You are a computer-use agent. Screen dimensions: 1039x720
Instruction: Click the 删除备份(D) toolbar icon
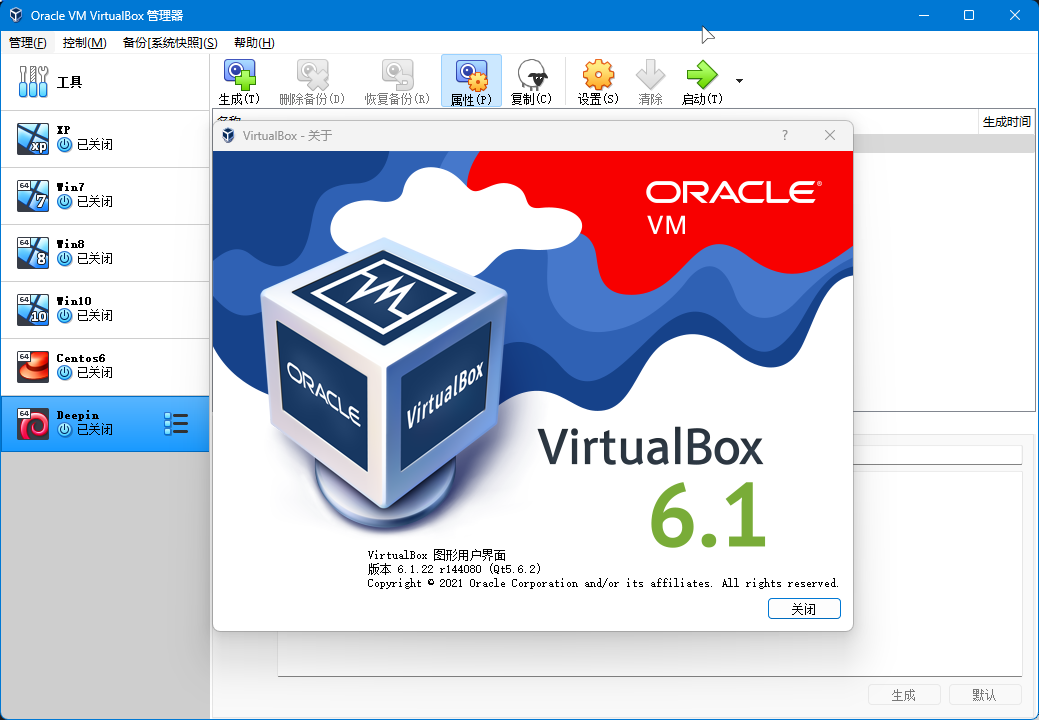tap(312, 74)
